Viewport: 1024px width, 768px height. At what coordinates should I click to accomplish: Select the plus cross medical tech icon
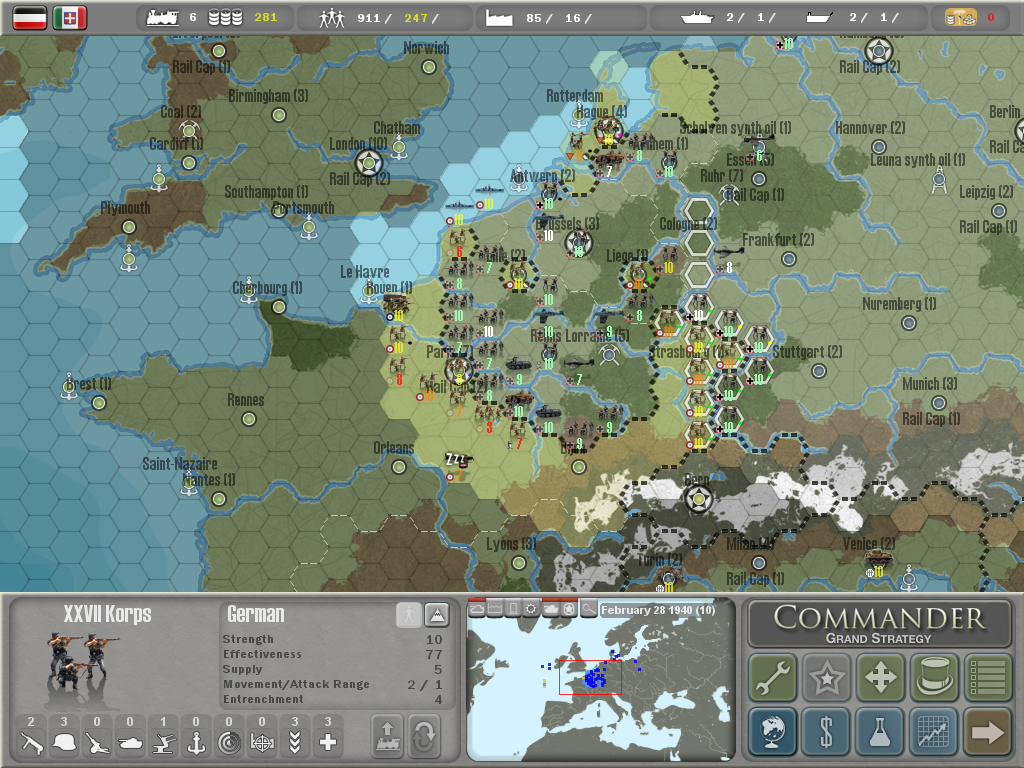click(x=328, y=743)
